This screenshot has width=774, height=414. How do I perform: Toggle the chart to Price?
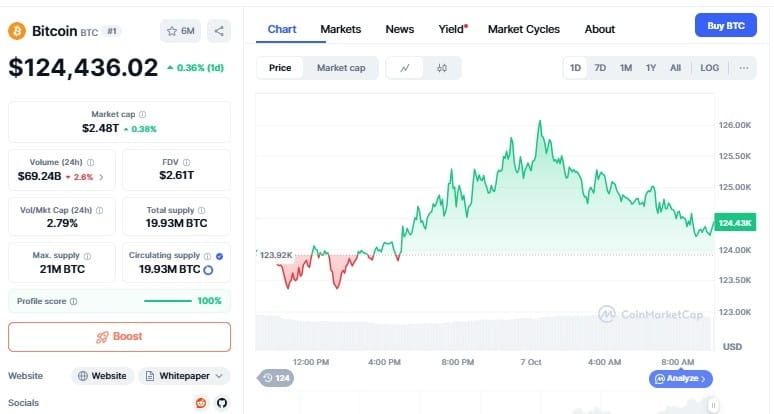[280, 68]
